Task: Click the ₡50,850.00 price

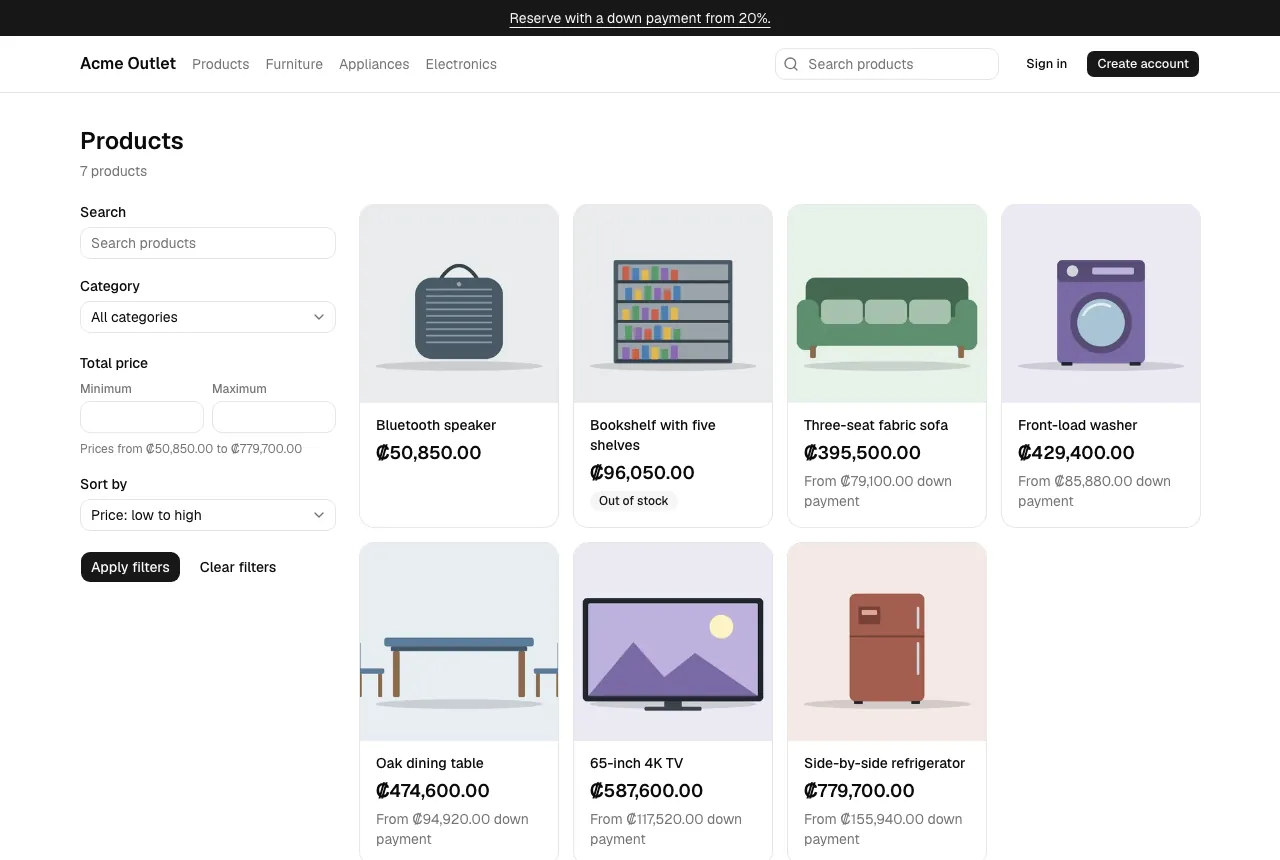Action: 429,453
